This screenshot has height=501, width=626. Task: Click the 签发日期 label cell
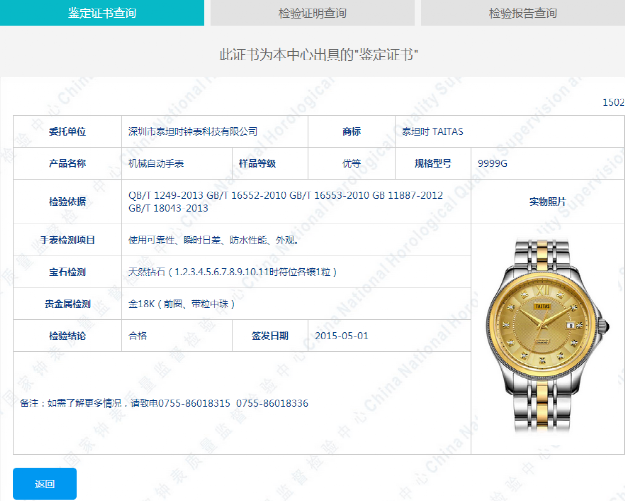coord(270,336)
